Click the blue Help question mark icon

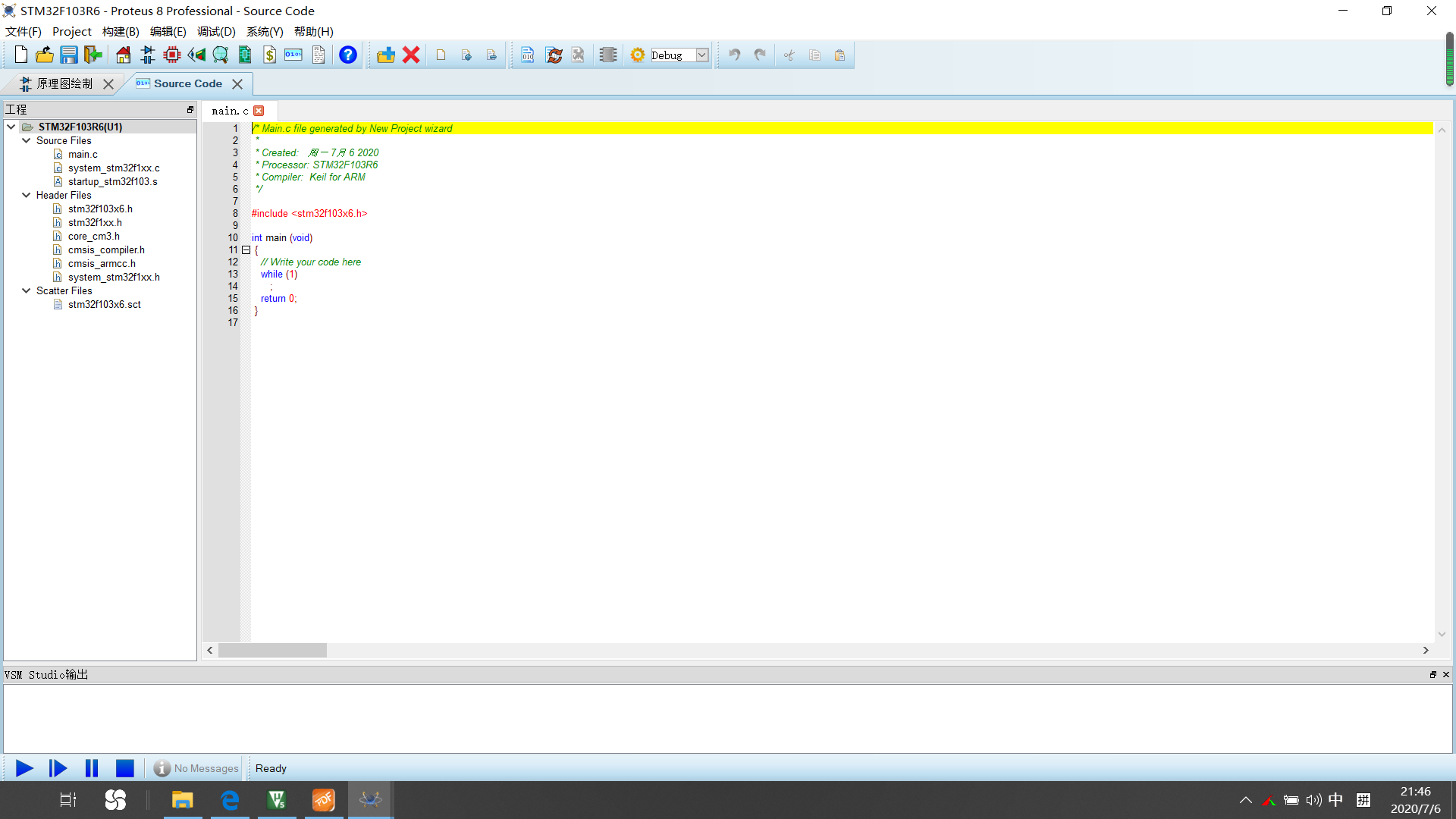[347, 55]
